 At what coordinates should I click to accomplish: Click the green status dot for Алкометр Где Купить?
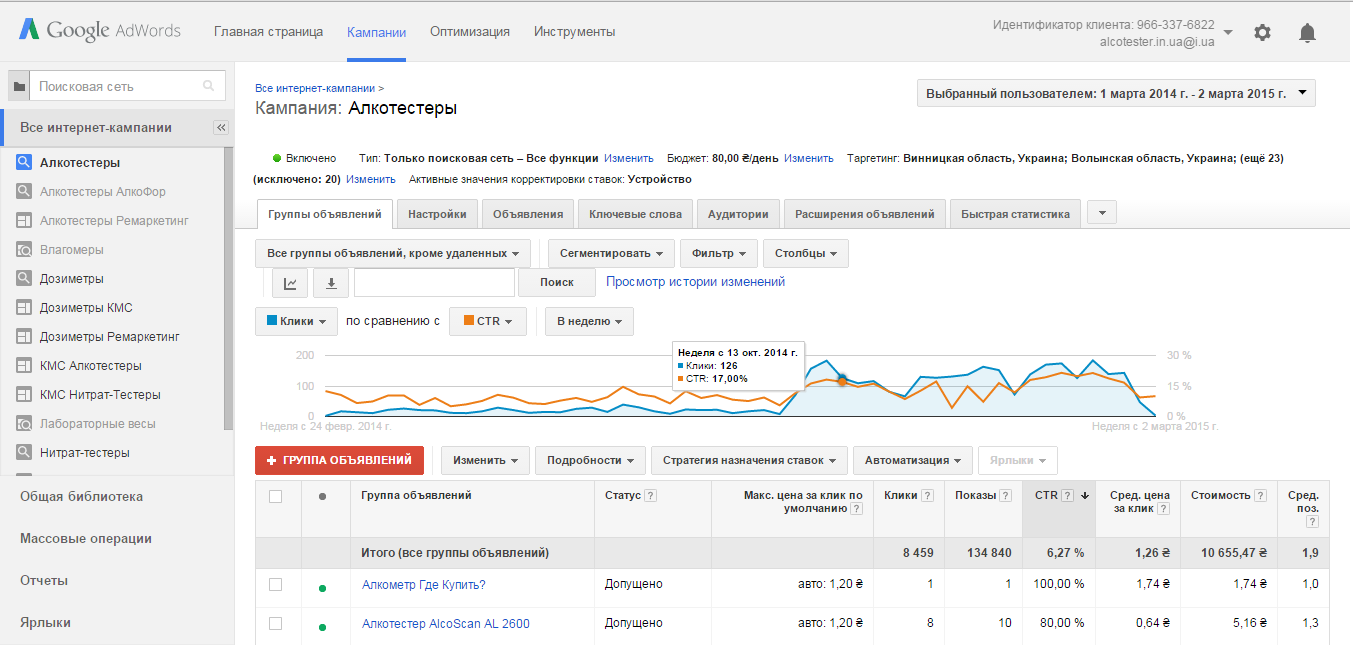coord(322,588)
